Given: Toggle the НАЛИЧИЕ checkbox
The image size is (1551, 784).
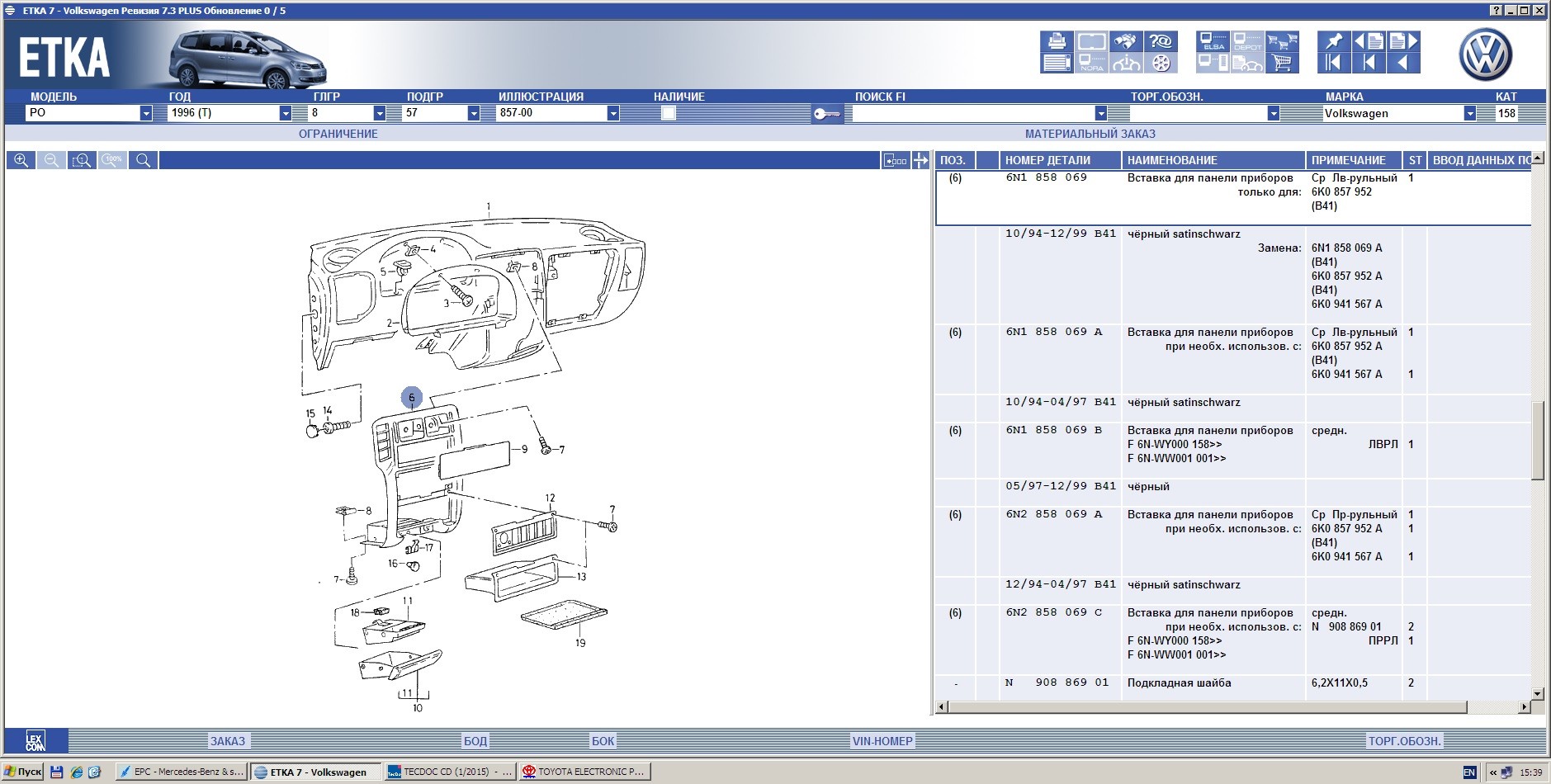Looking at the screenshot, I should point(669,113).
